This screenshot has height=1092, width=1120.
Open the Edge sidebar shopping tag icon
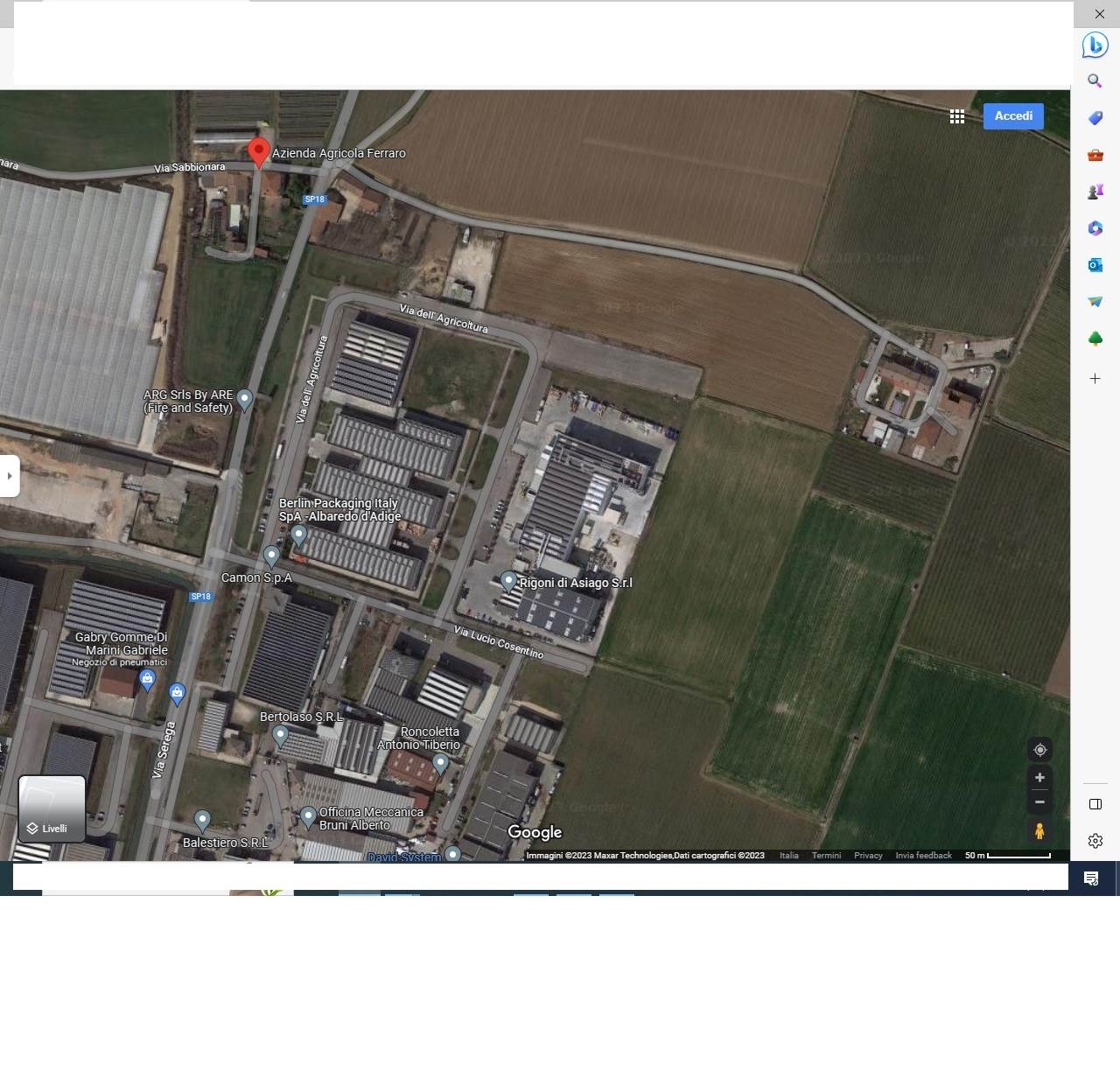pyautogui.click(x=1095, y=118)
